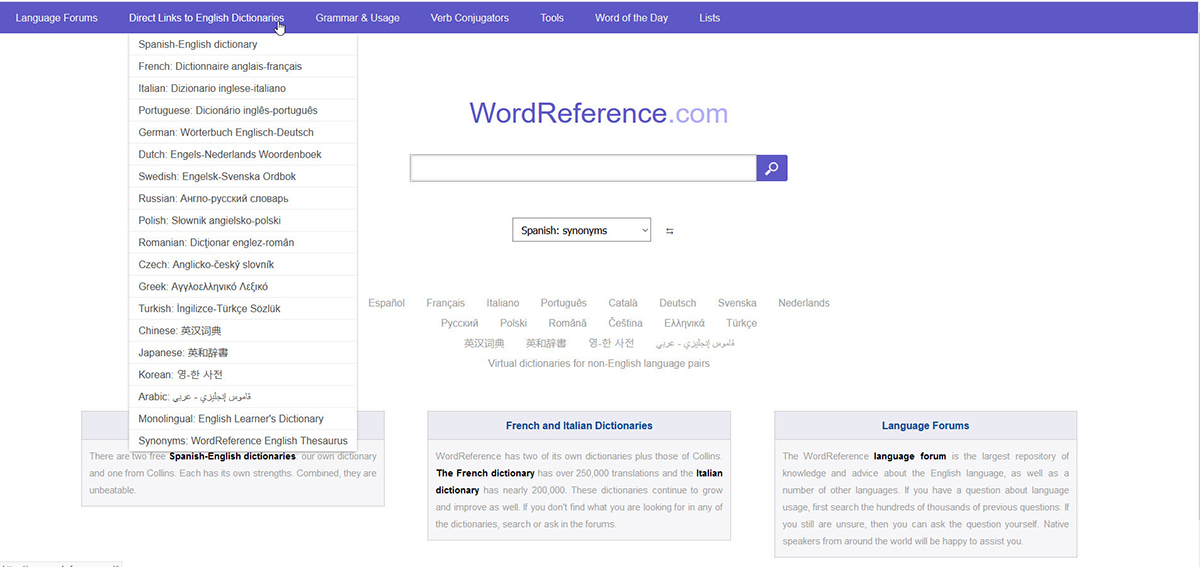Select Romanian: Dicționar englez-român entry
Image resolution: width=1200 pixels, height=567 pixels.
click(243, 242)
